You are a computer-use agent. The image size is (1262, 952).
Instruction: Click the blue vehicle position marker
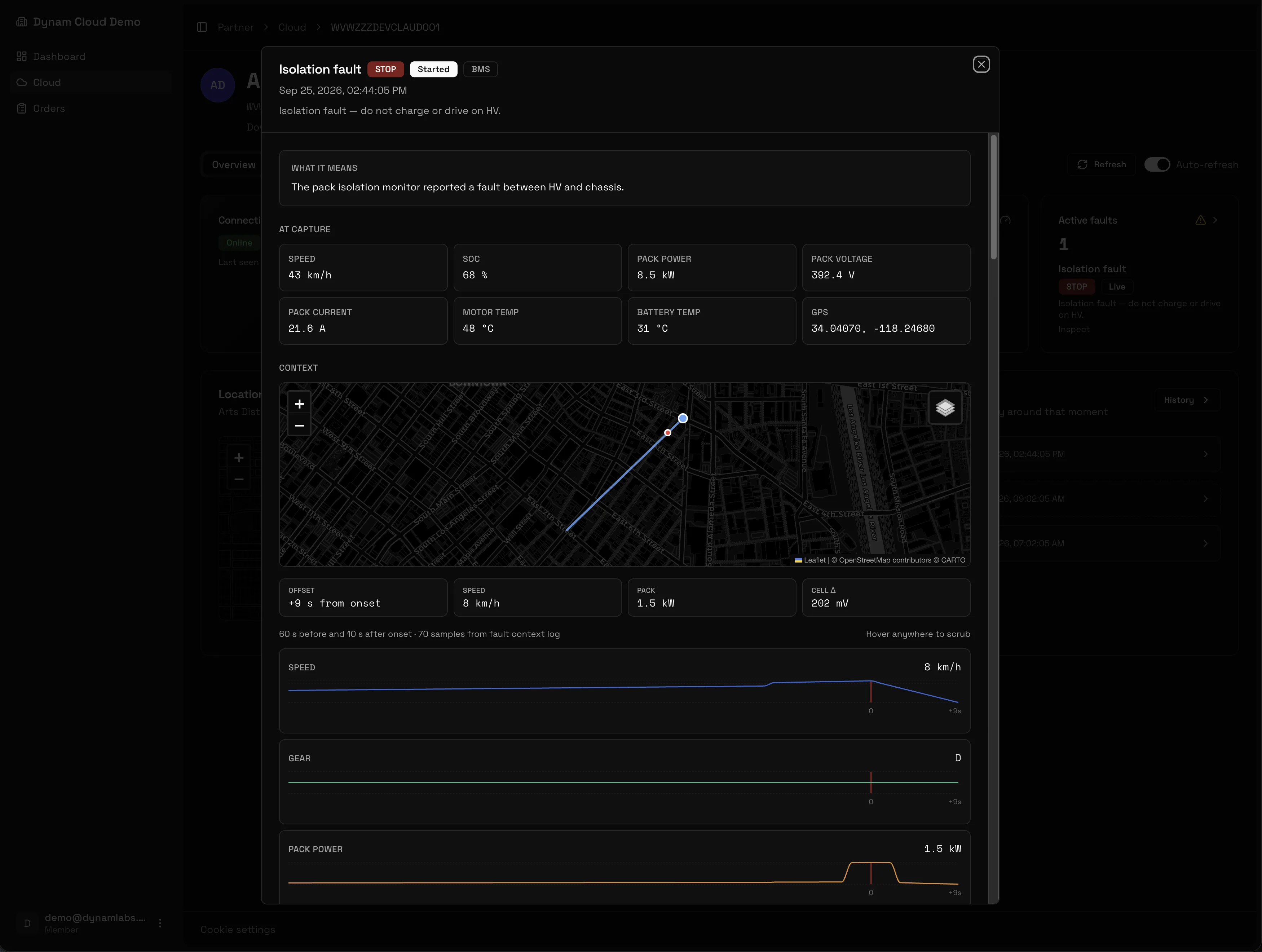tap(682, 418)
